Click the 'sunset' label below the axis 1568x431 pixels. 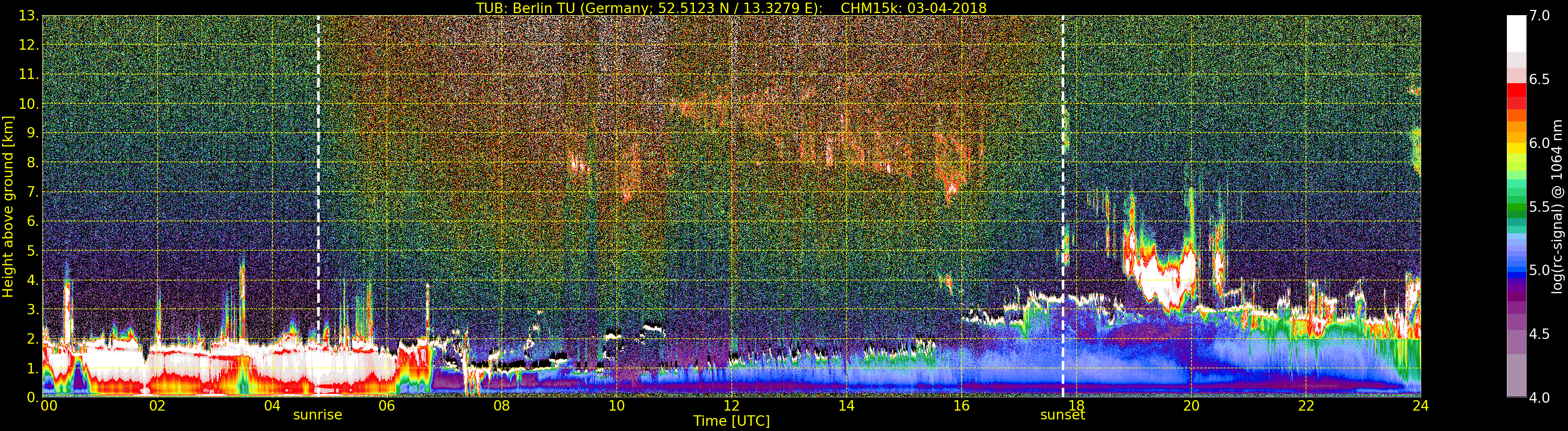pos(1063,415)
